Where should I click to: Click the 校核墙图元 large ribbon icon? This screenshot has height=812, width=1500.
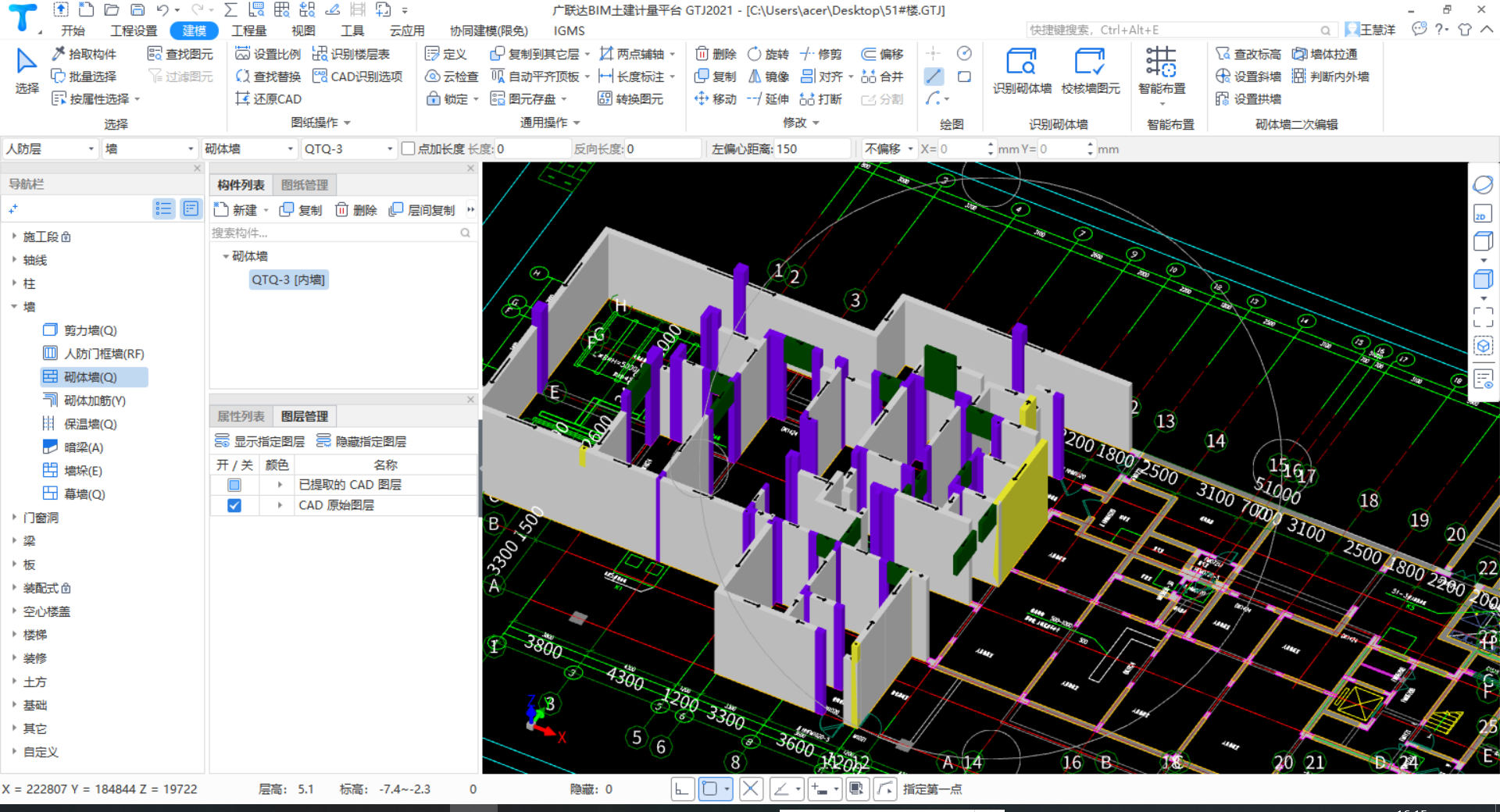pyautogui.click(x=1091, y=71)
